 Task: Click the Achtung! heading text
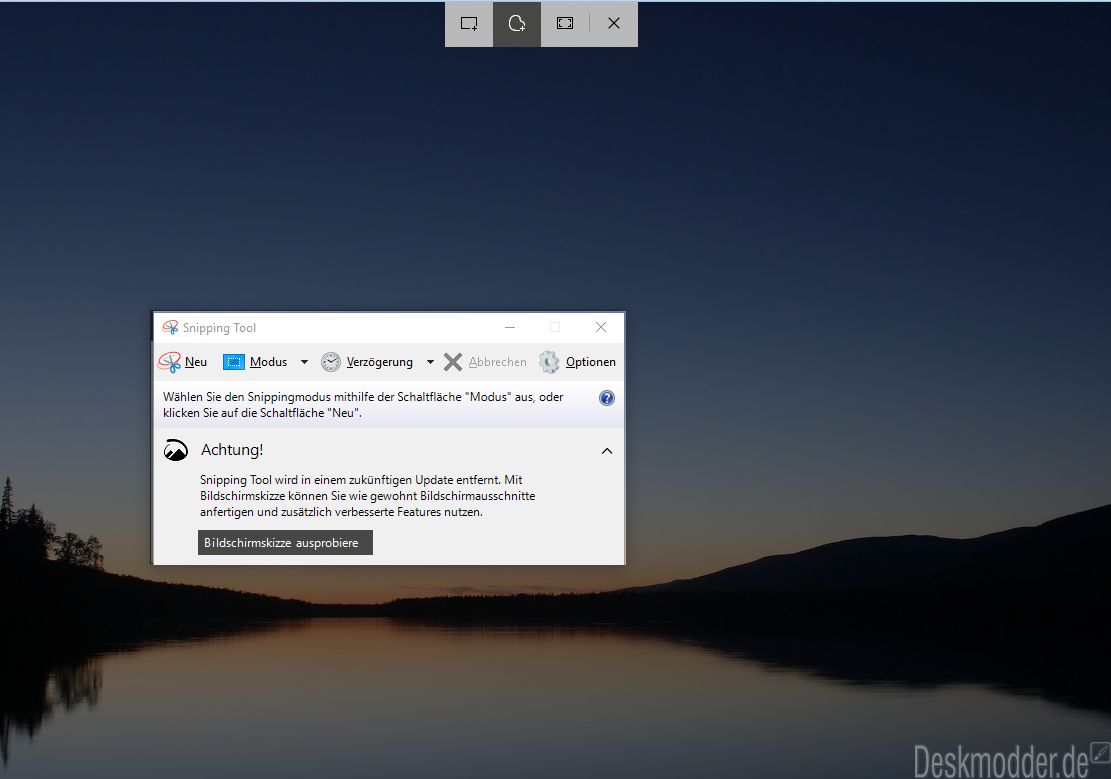coord(232,450)
